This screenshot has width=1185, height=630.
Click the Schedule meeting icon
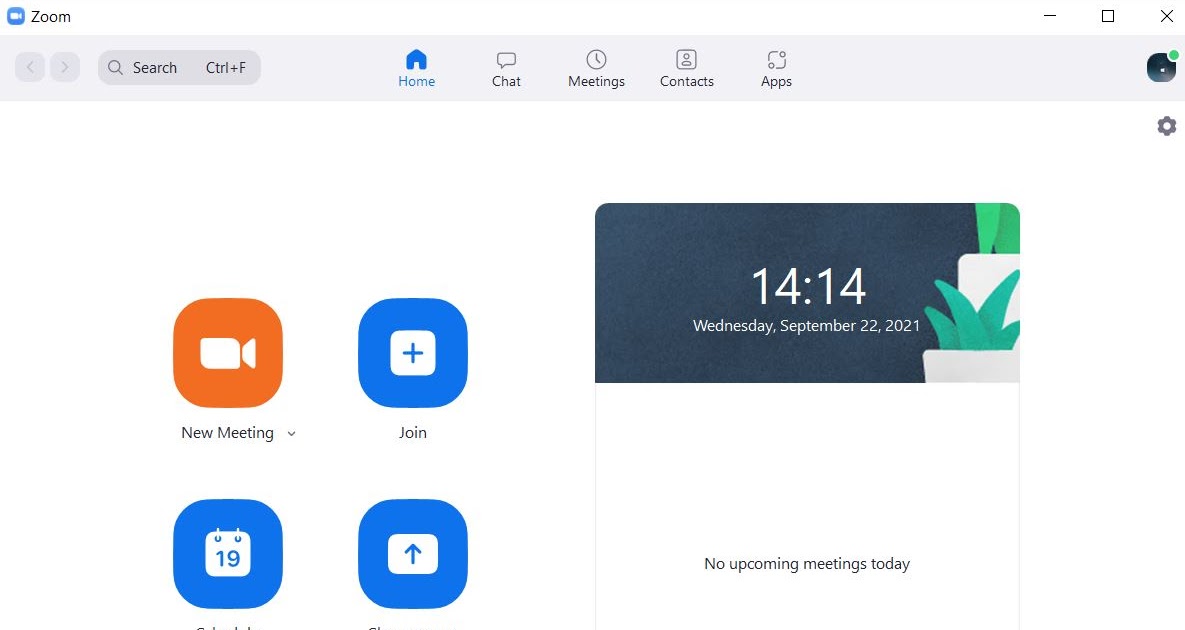[x=227, y=554]
